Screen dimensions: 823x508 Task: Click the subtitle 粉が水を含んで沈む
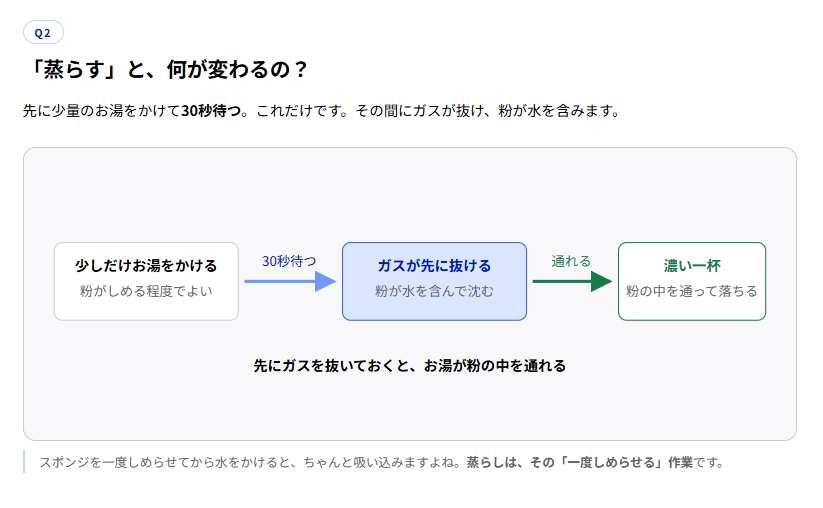(x=434, y=291)
